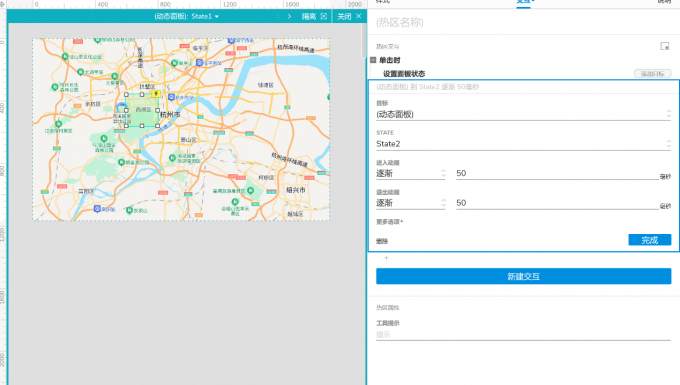Click the 完成 done button
The width and height of the screenshot is (680, 385).
click(650, 240)
